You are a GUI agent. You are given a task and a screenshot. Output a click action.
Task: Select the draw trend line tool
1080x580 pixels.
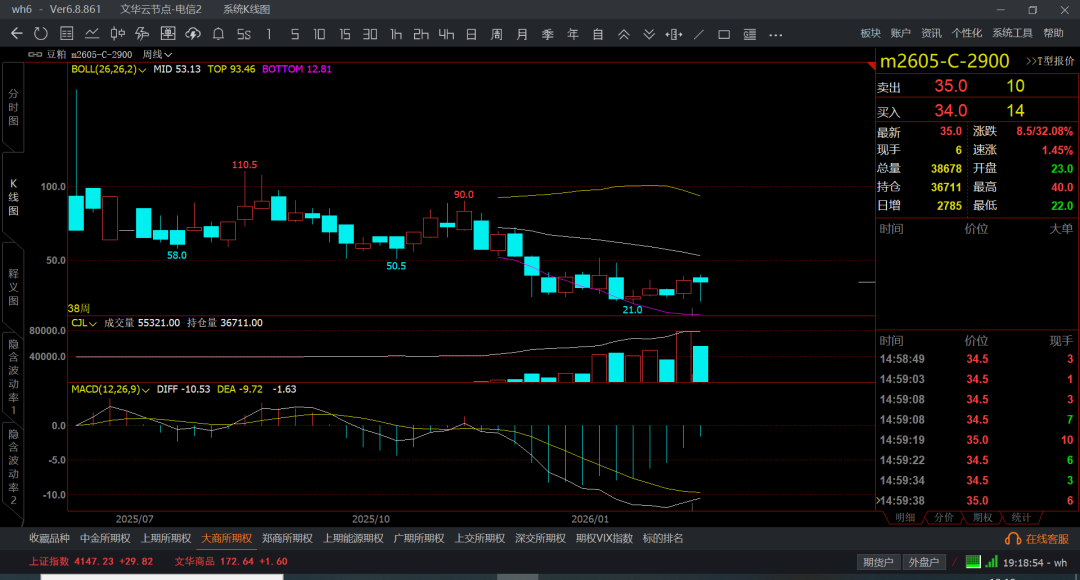[699, 34]
